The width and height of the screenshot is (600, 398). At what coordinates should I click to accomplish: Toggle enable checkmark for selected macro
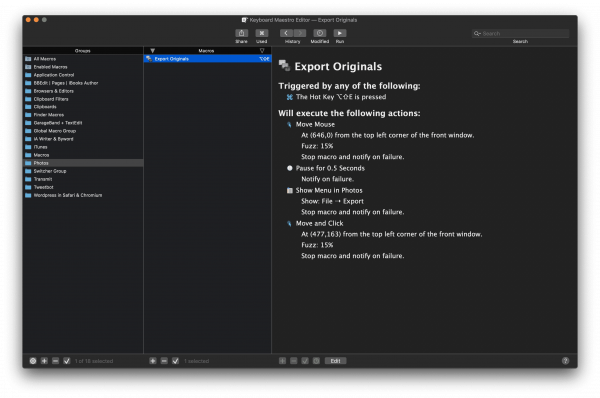pos(175,361)
